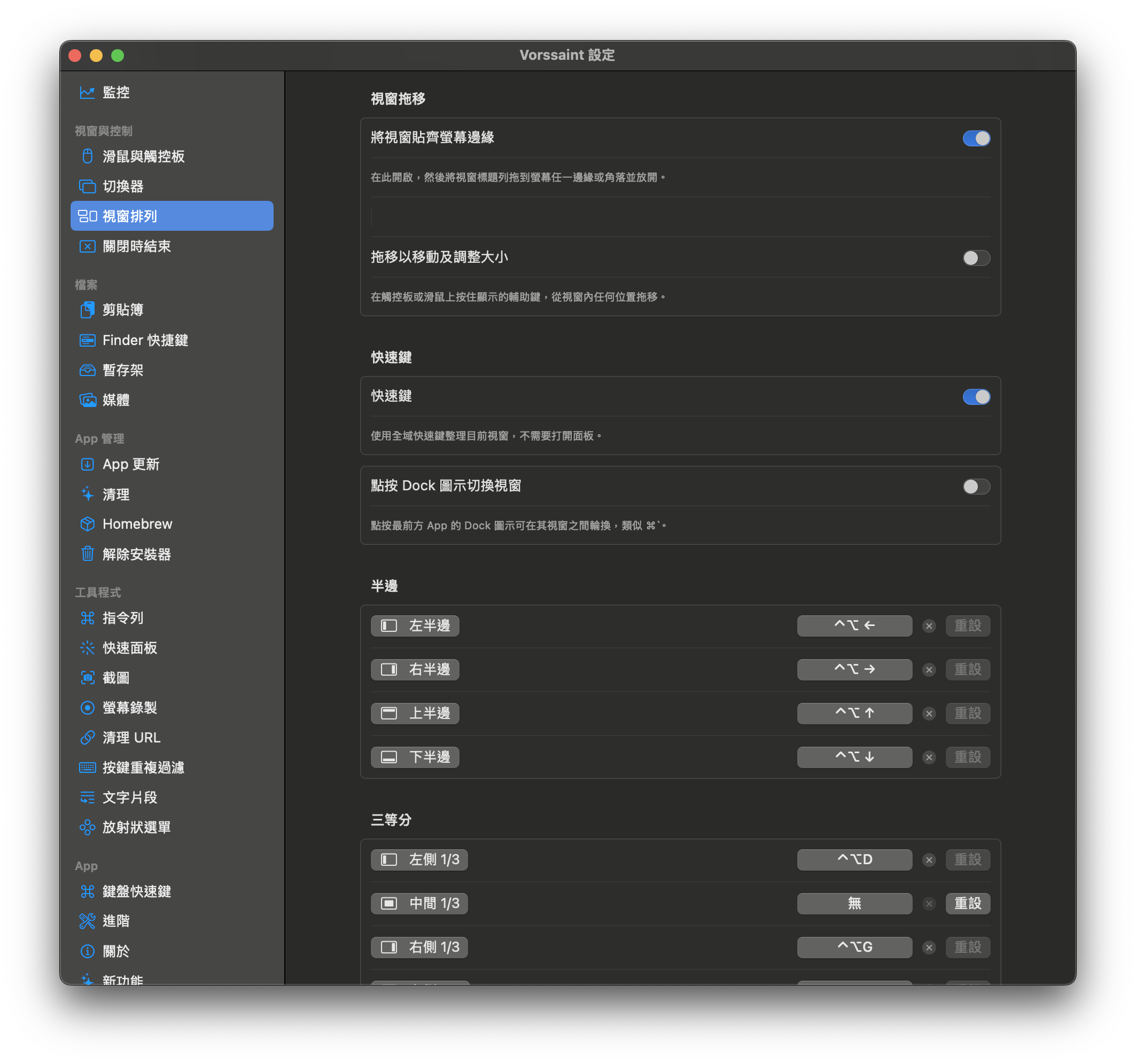Click the 中間 1/3 action button
1136x1064 pixels.
coord(419,904)
